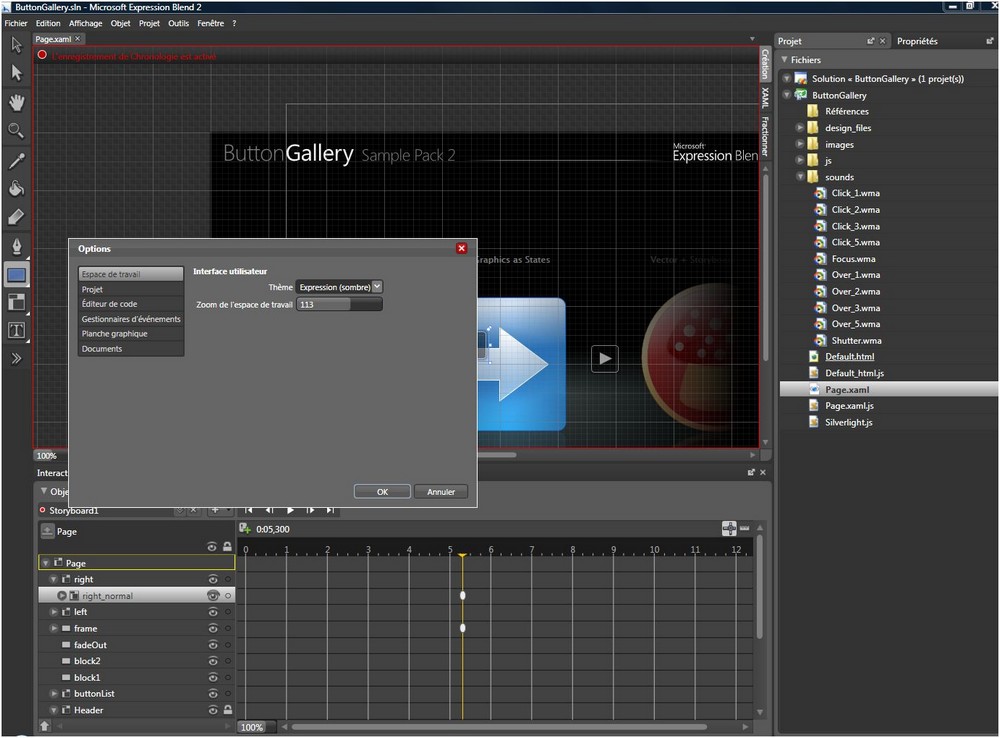Go to first frame of timeline

point(249,510)
